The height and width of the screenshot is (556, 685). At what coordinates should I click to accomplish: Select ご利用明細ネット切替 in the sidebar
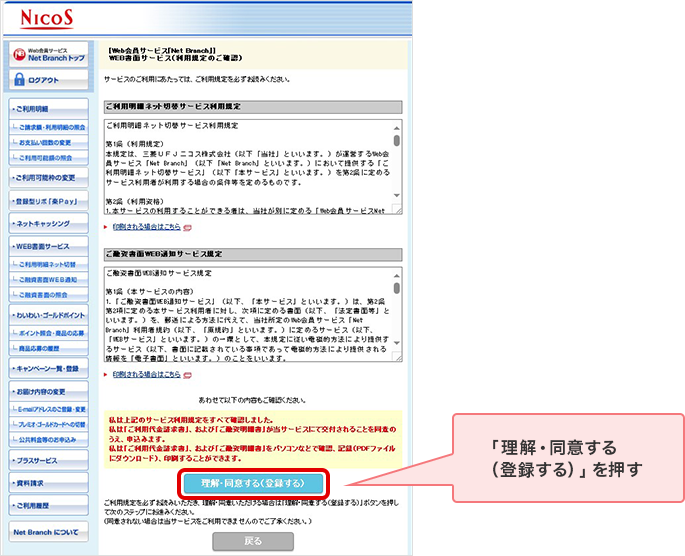[48, 264]
